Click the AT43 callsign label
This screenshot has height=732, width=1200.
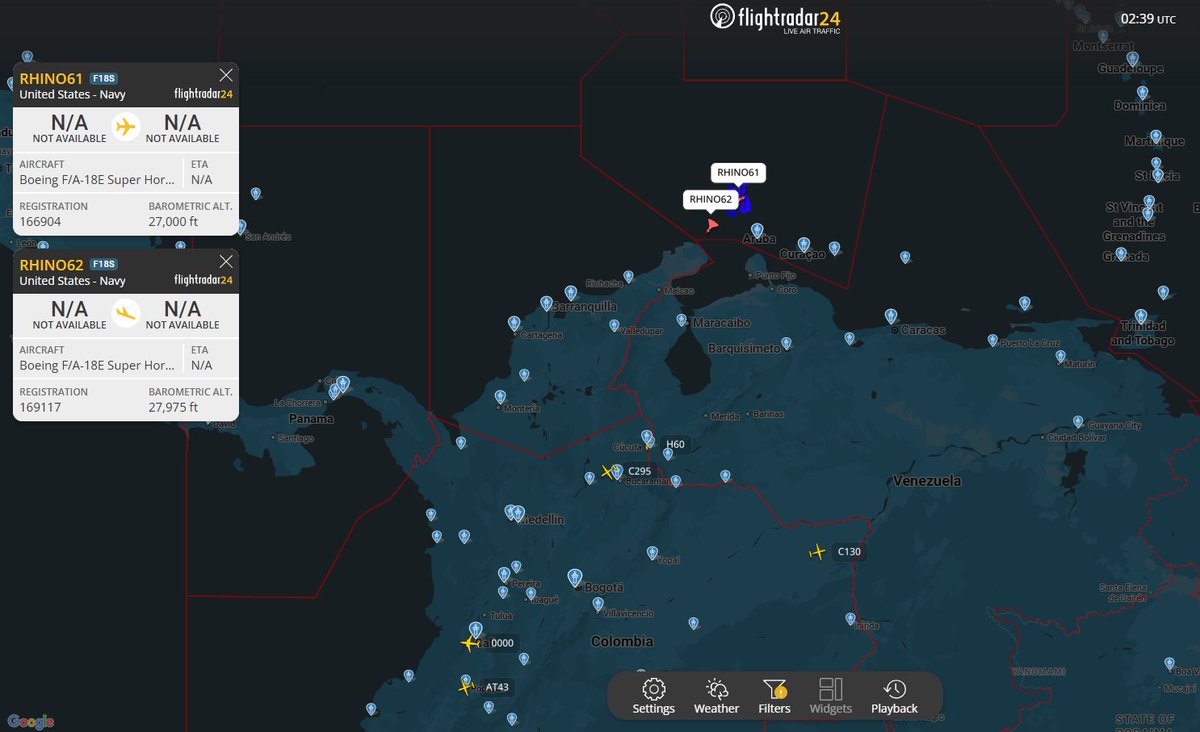tap(497, 687)
